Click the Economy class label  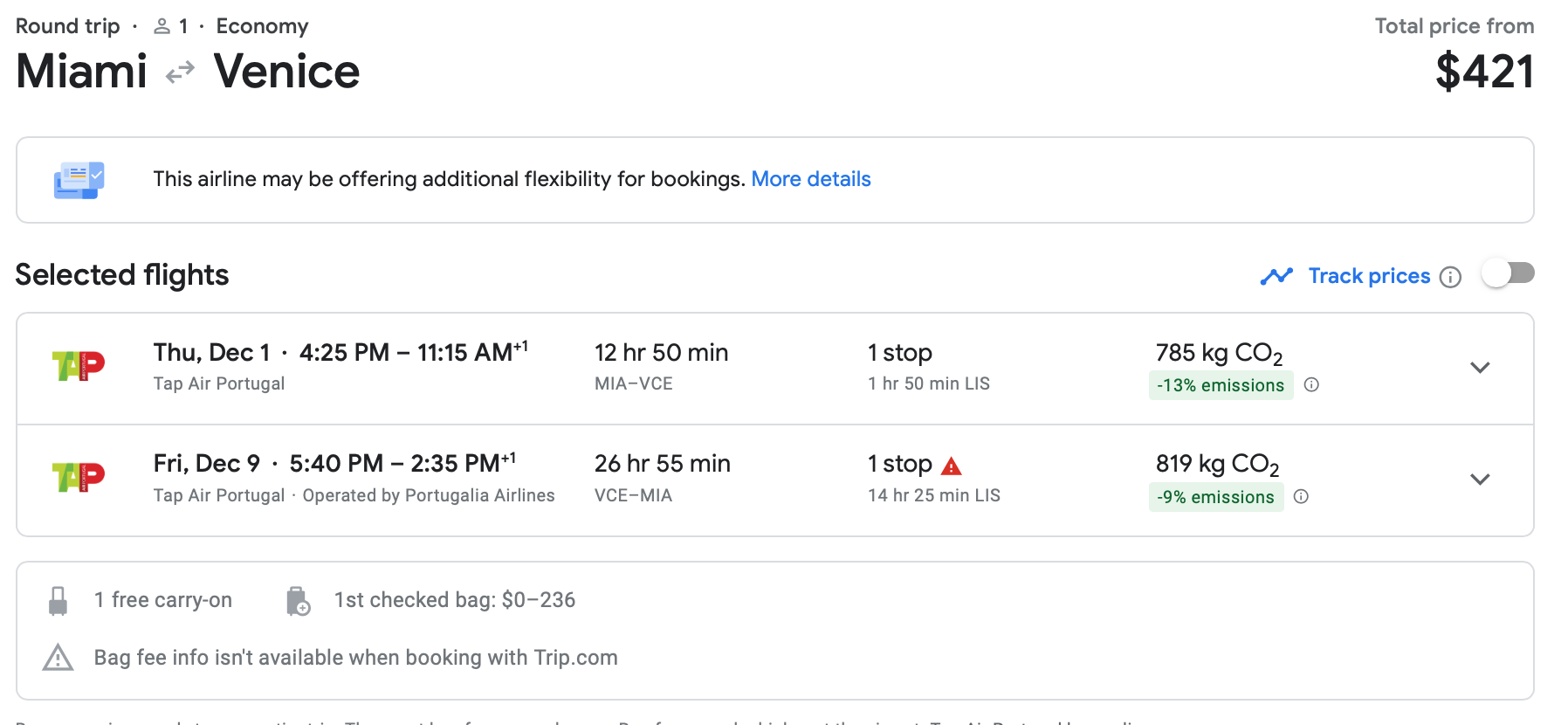(x=262, y=26)
